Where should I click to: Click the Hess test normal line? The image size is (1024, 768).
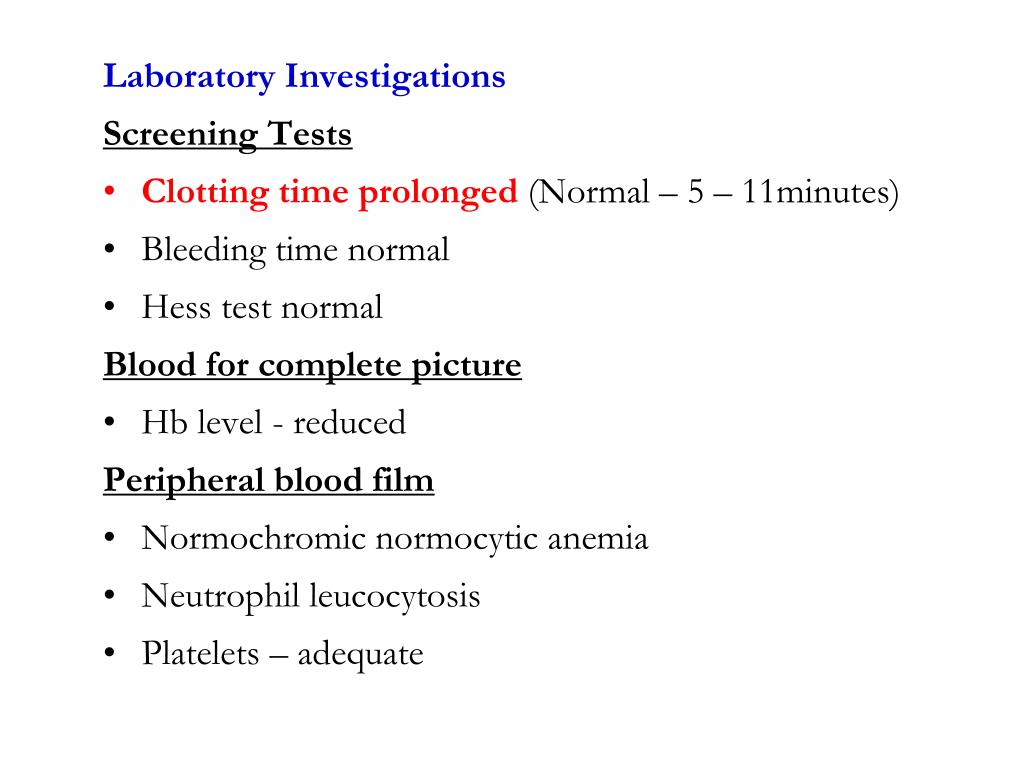coord(262,308)
